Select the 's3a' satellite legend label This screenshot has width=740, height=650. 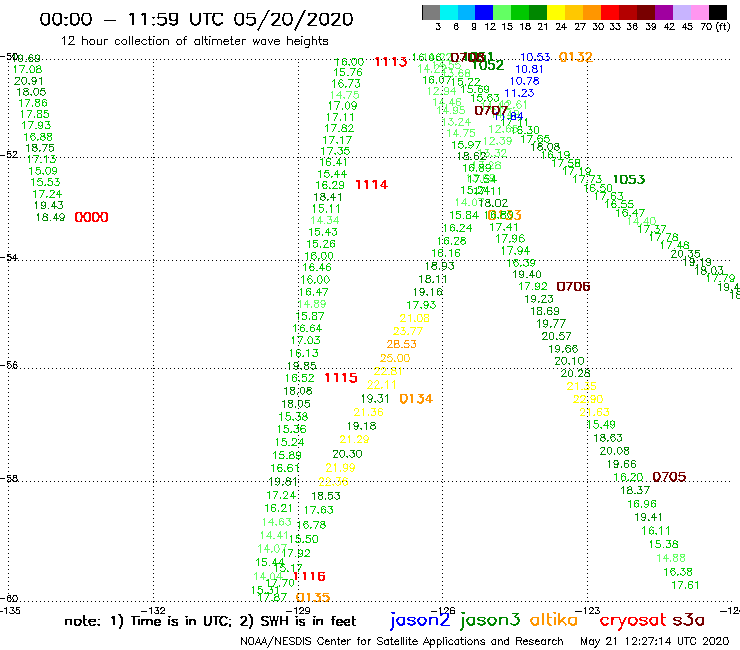[689, 620]
